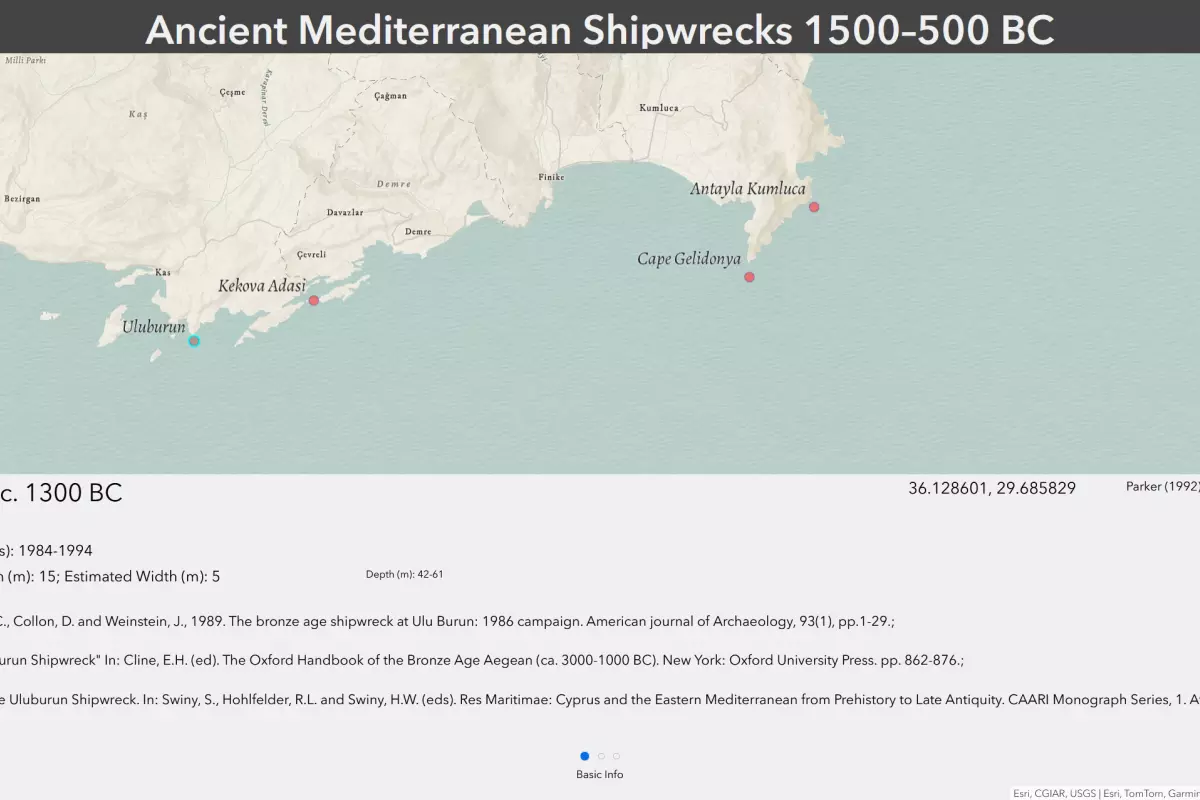Go to the third popup page dot
Screen dimensions: 1200x800
(x=616, y=756)
